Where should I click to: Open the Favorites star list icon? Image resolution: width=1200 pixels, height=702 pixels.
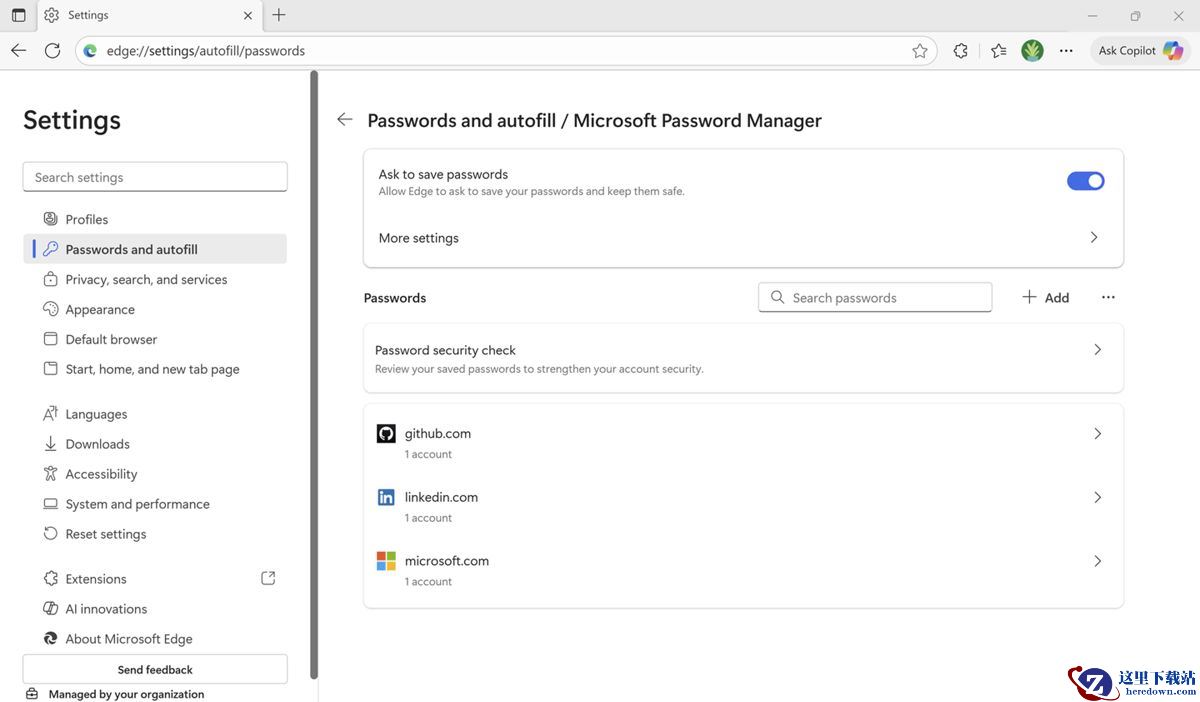[x=998, y=51]
